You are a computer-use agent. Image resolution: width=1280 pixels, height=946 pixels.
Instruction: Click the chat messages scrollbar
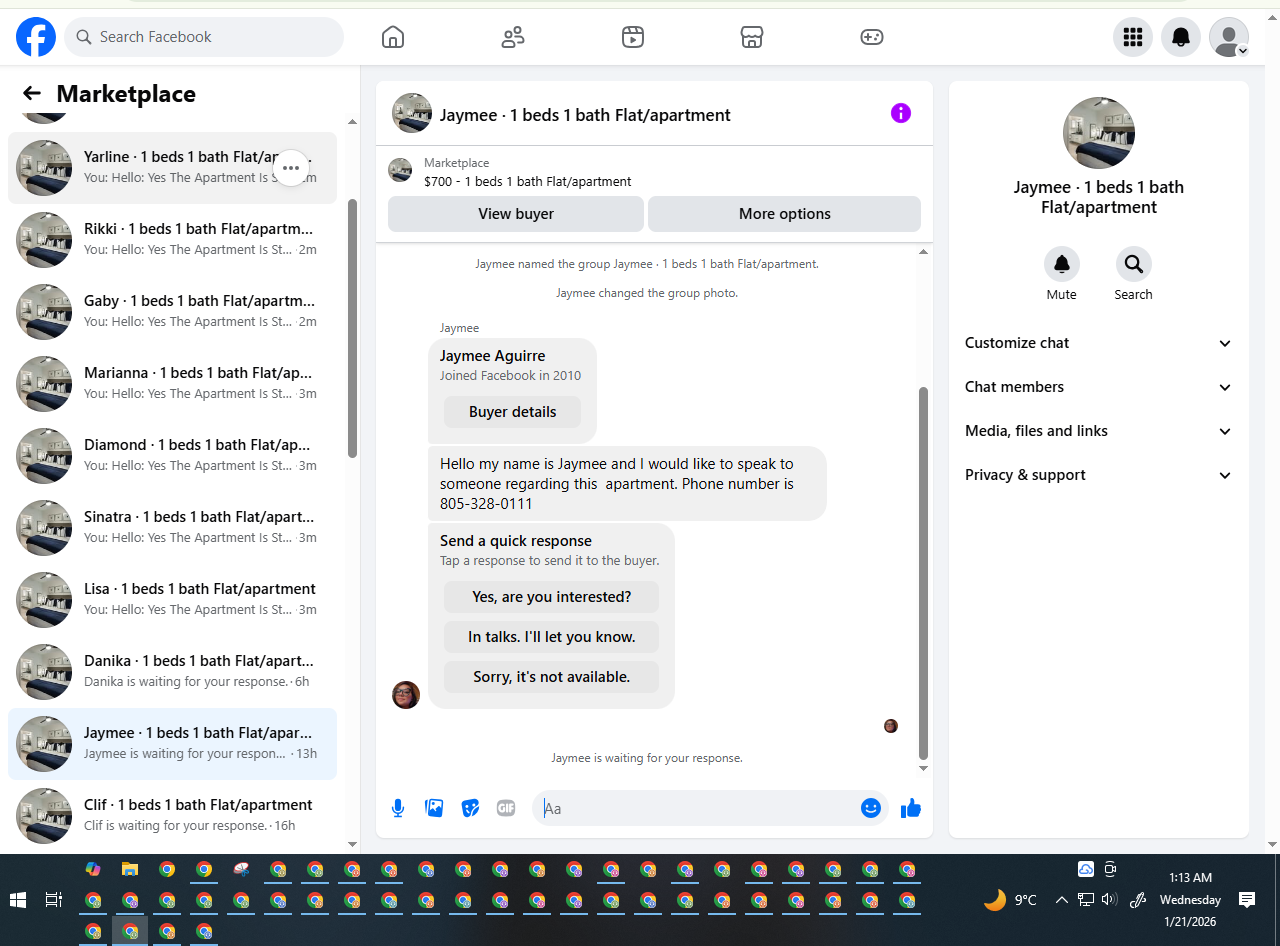coord(923,573)
